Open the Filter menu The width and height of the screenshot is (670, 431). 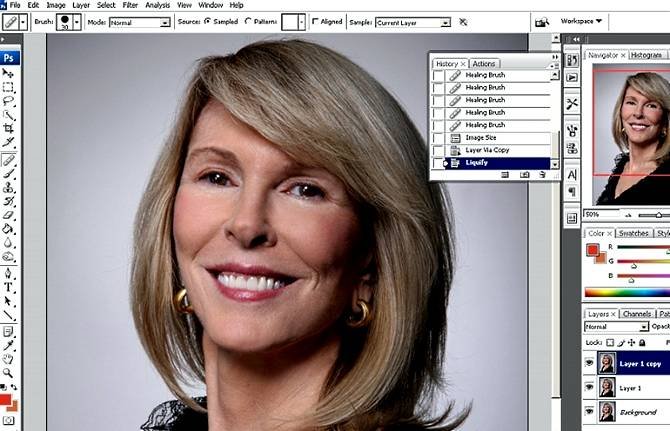[x=130, y=5]
